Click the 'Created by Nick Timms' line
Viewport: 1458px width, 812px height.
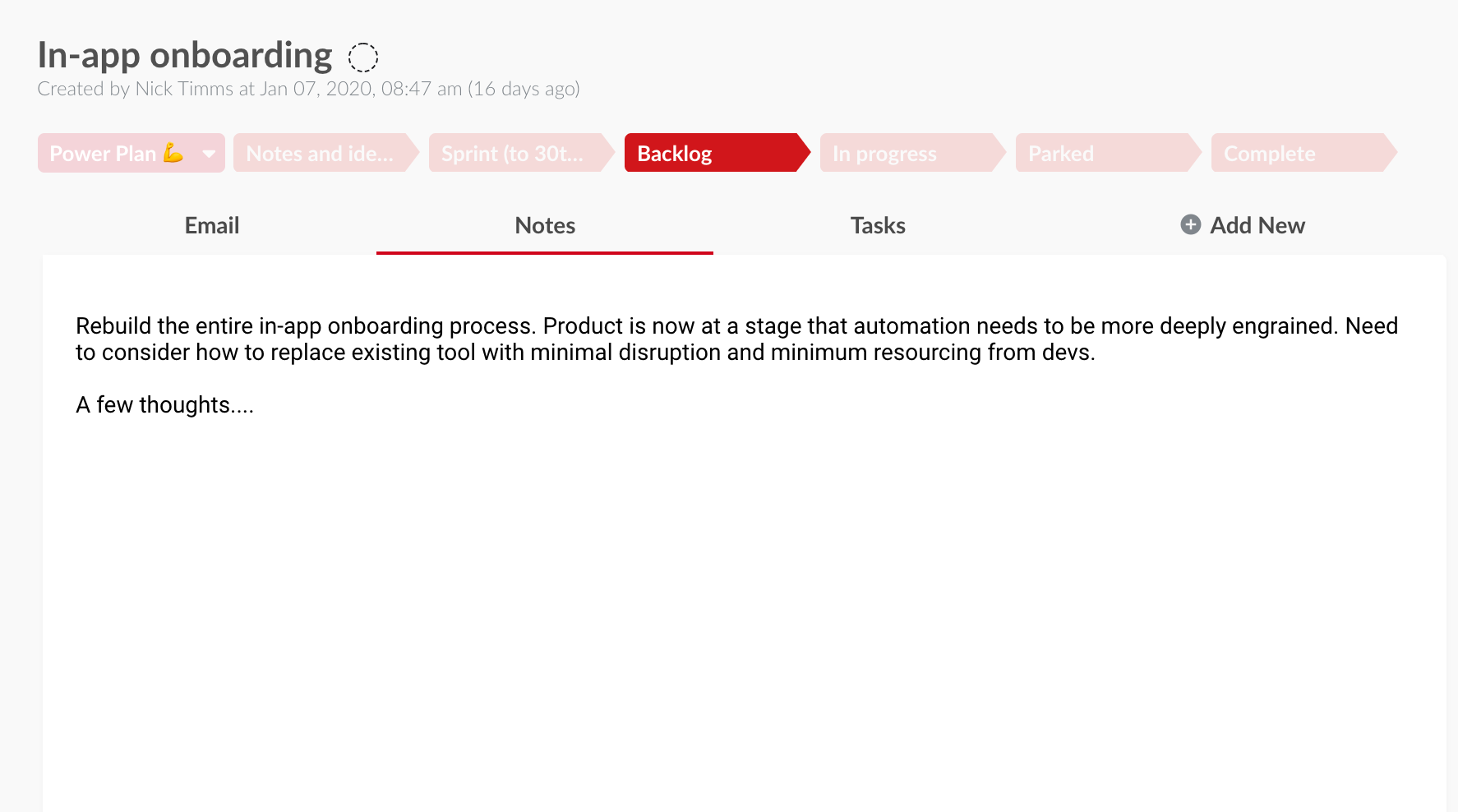click(308, 89)
